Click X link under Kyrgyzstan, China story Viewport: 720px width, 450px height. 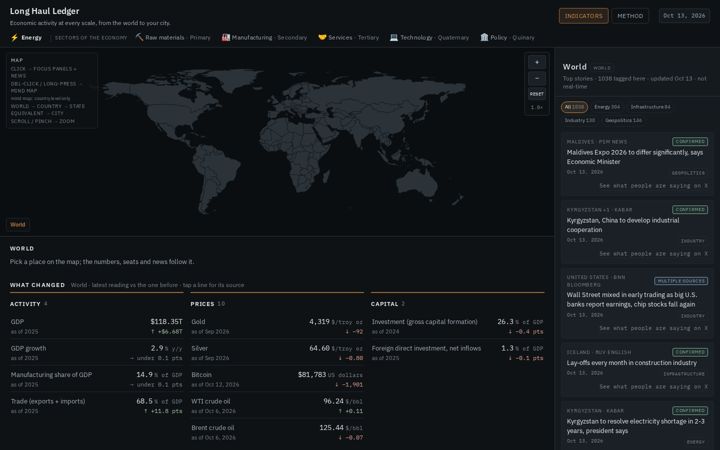coord(653,254)
